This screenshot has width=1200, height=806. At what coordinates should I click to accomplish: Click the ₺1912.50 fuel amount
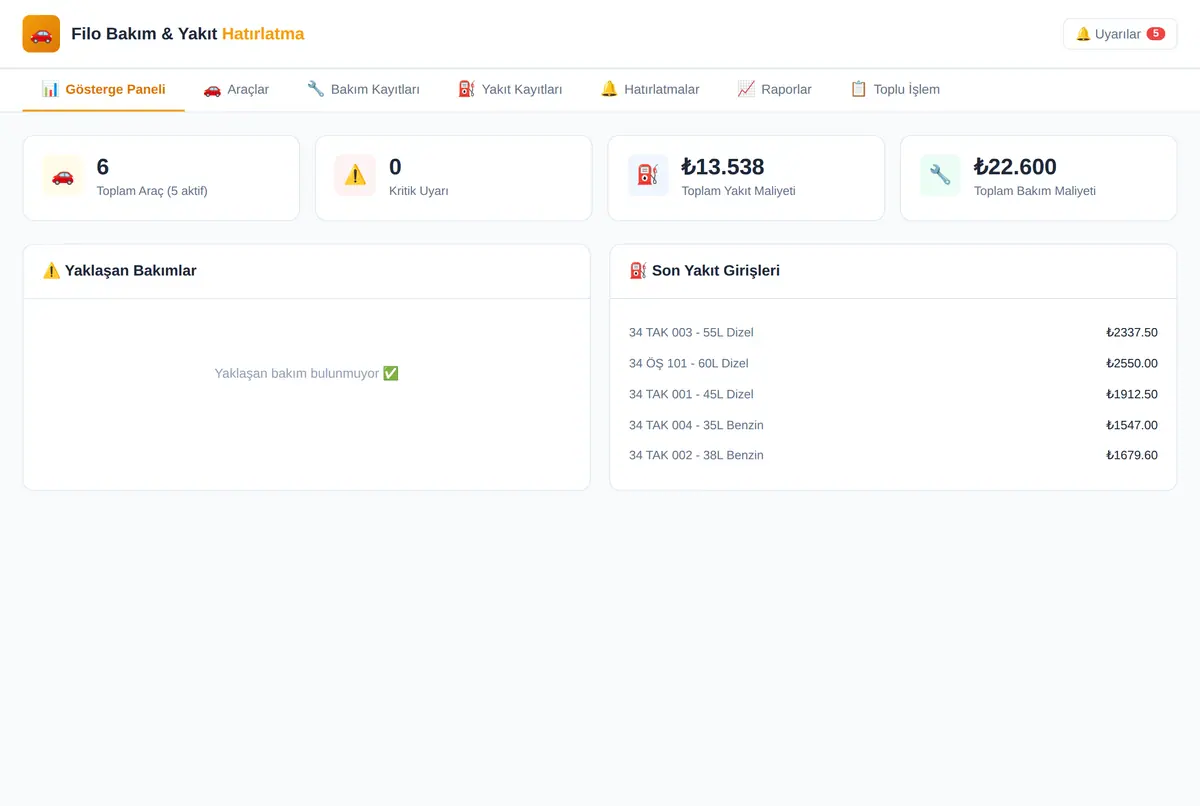coord(1132,394)
